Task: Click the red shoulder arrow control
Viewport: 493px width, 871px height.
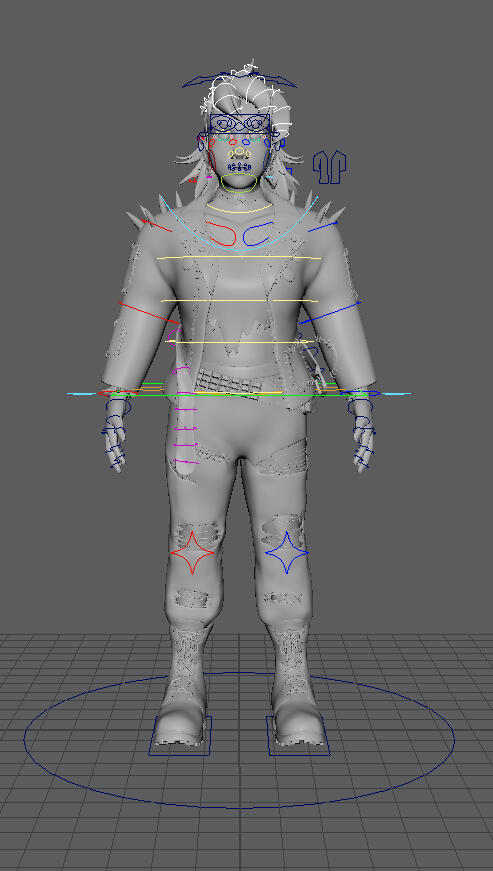Action: 156,226
